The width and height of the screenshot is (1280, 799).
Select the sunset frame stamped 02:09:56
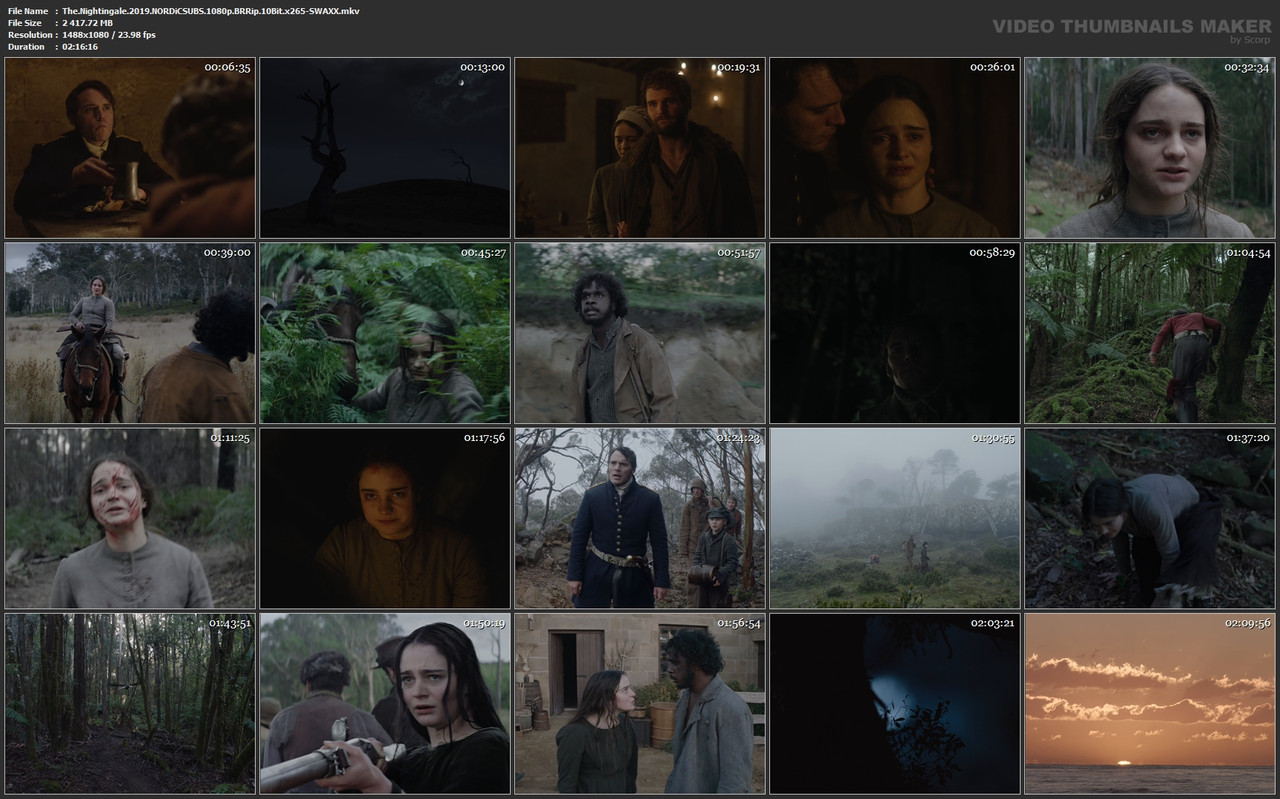[1150, 704]
